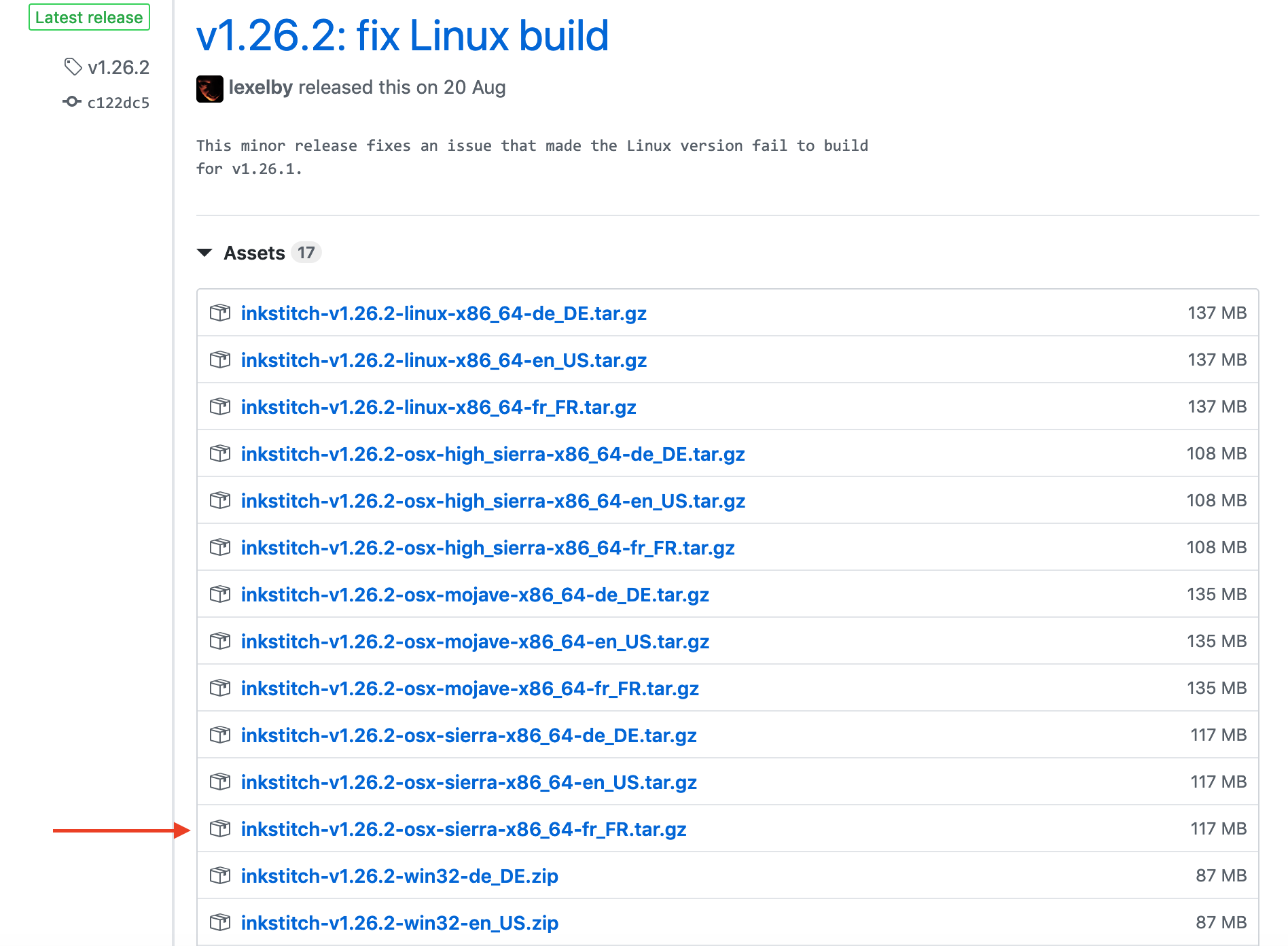
Task: Click package icon for osx-sierra fr_FR
Action: click(x=220, y=828)
